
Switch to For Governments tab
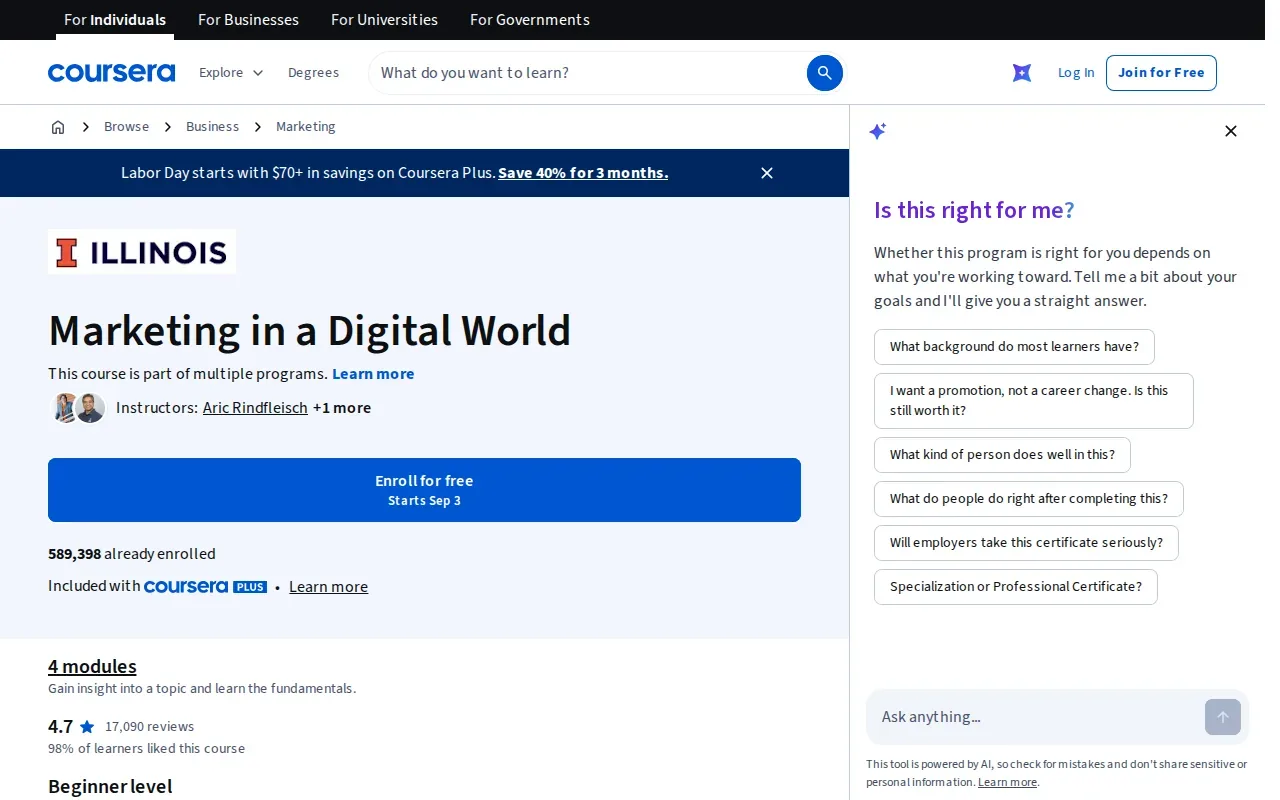pos(530,20)
